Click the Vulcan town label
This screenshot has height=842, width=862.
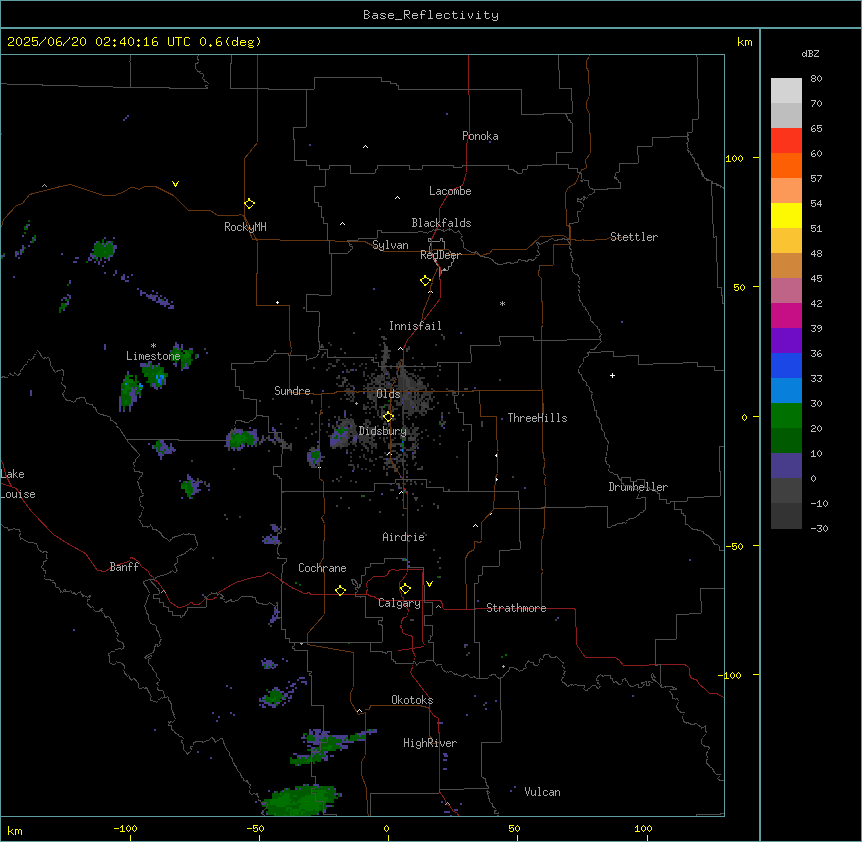(543, 792)
